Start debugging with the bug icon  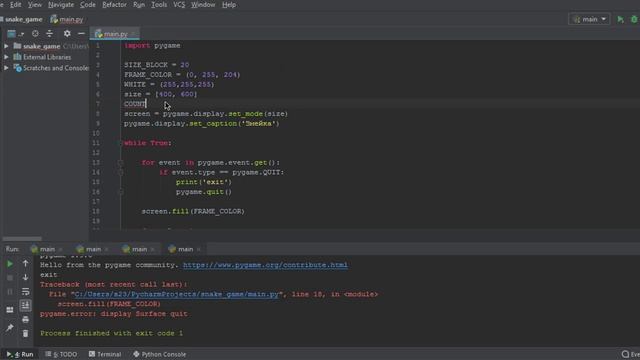point(634,19)
